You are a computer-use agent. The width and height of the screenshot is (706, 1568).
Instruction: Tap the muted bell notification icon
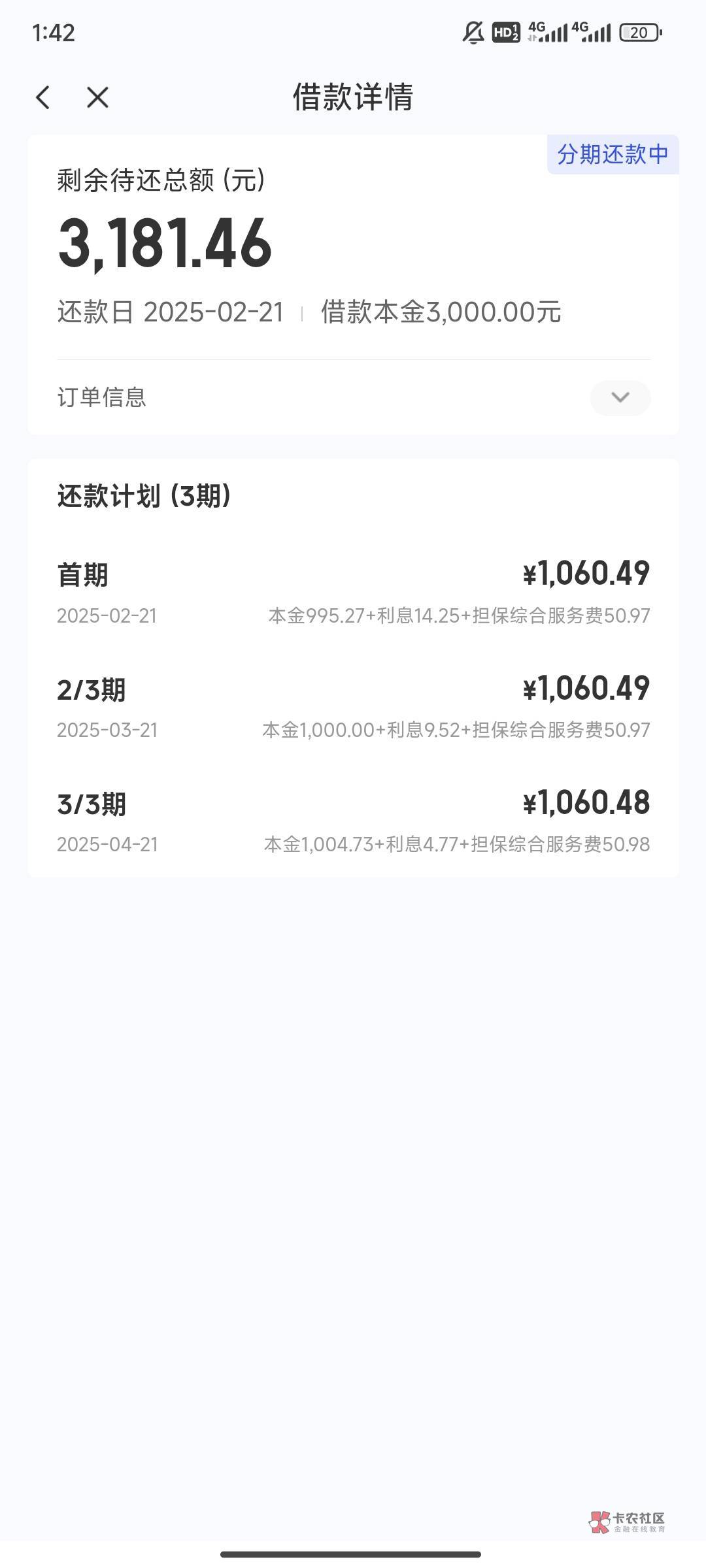473,32
